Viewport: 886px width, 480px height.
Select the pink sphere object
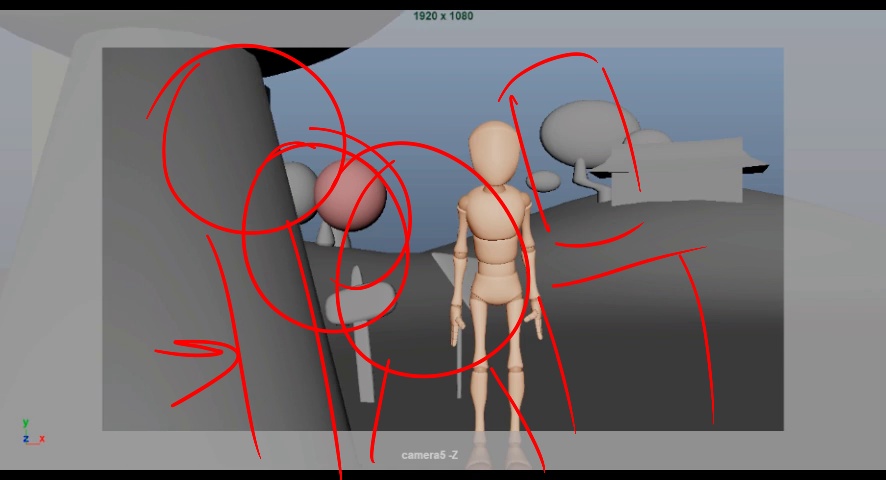click(350, 194)
